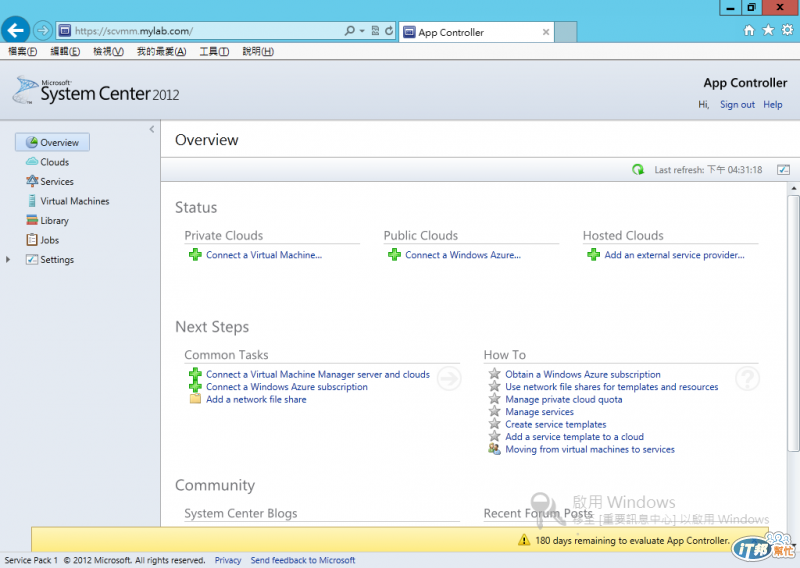Click the search magnifier in address bar

(x=349, y=31)
